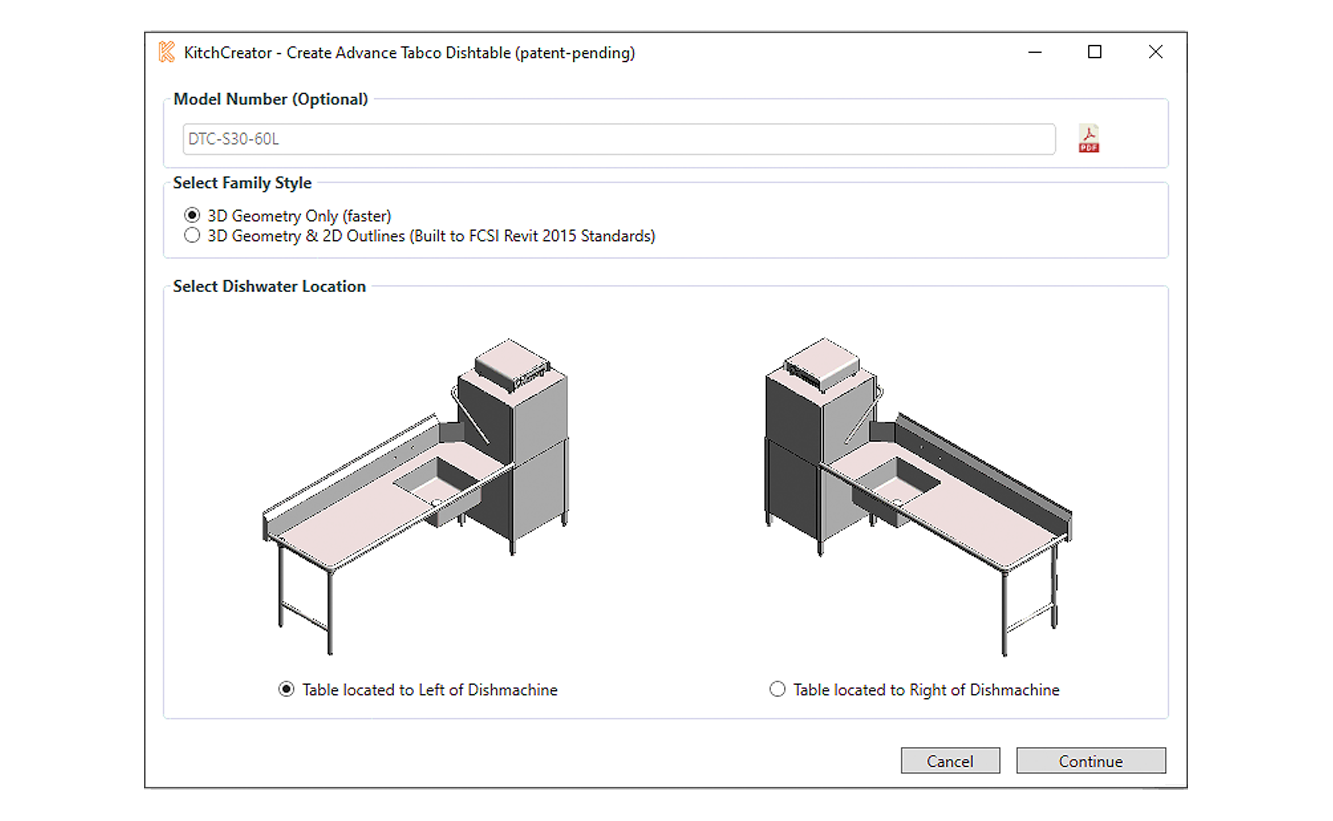Choose Table located to Left of Dishmachine
This screenshot has height=821, width=1333.
[x=418, y=690]
